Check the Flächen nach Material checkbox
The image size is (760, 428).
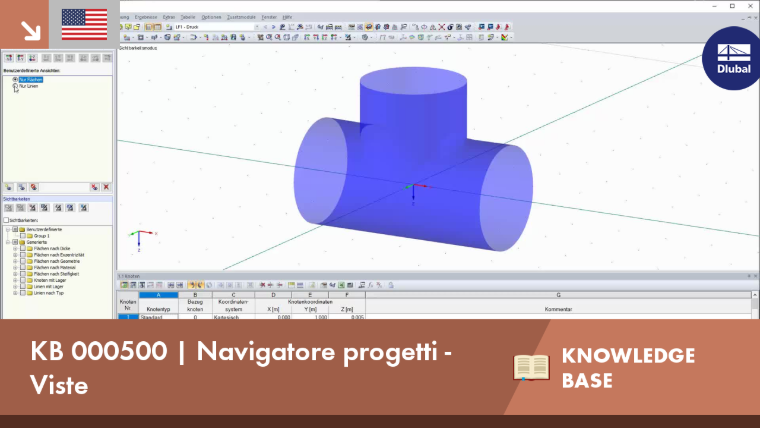point(23,267)
